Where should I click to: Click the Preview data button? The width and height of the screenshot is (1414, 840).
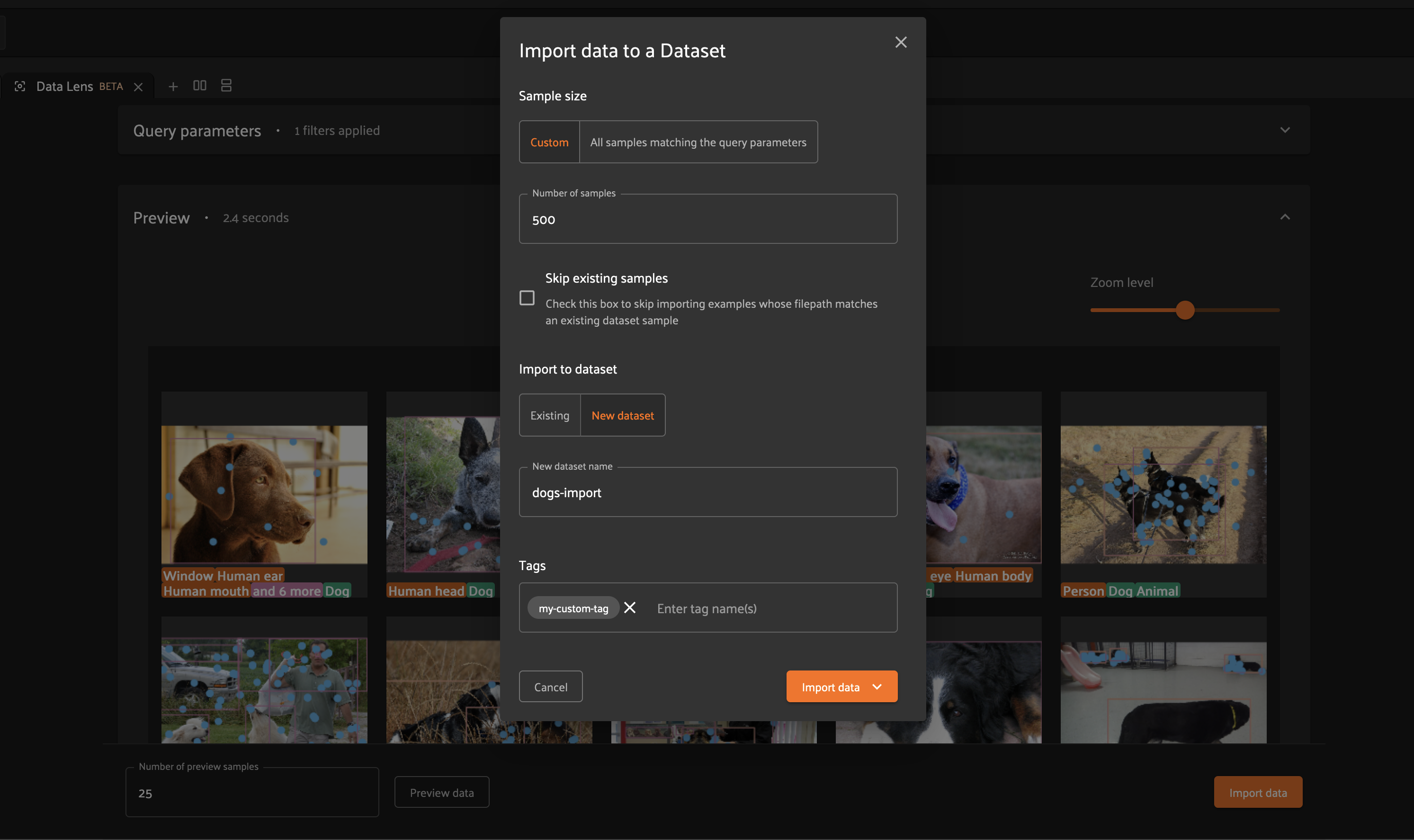click(441, 793)
